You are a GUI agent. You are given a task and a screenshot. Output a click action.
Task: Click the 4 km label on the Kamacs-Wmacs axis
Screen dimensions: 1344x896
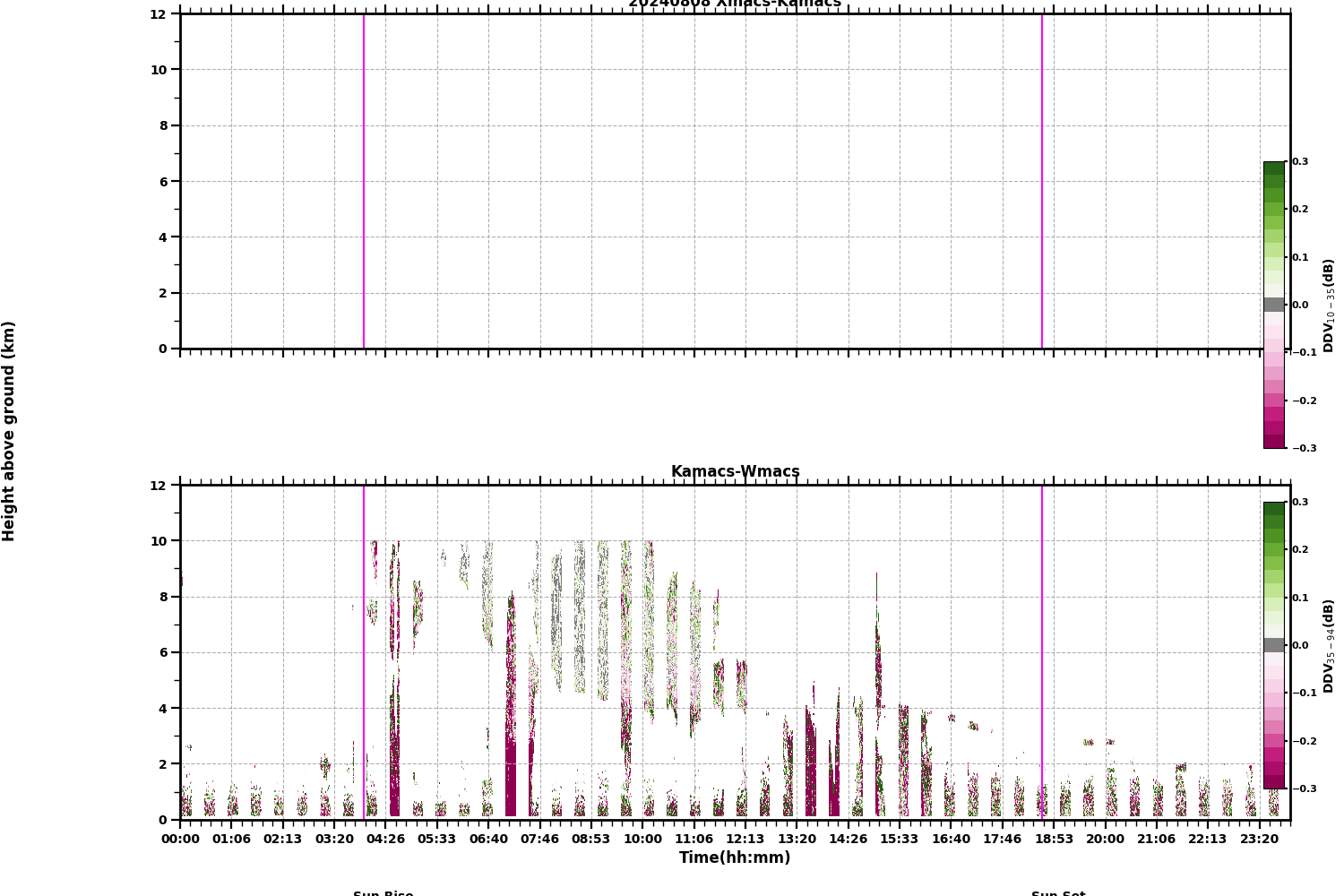pos(164,709)
